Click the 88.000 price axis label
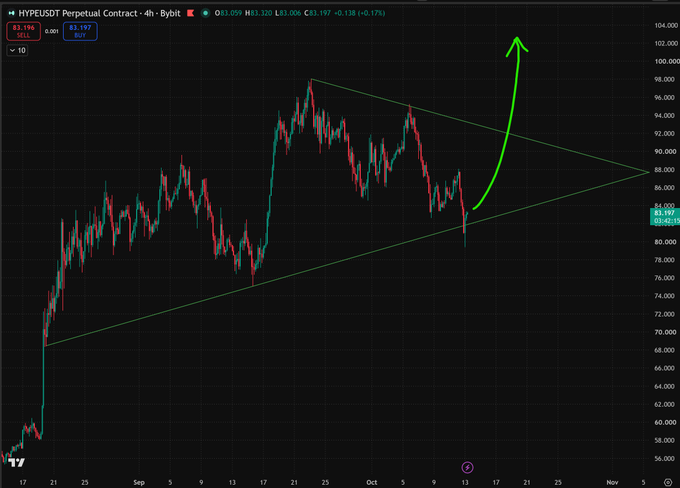 [664, 170]
